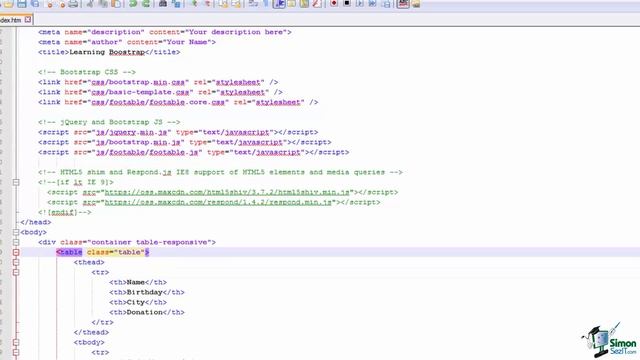Click the bootstrap.min.css link line
Image resolution: width=640 pixels, height=360 pixels.
(158, 82)
